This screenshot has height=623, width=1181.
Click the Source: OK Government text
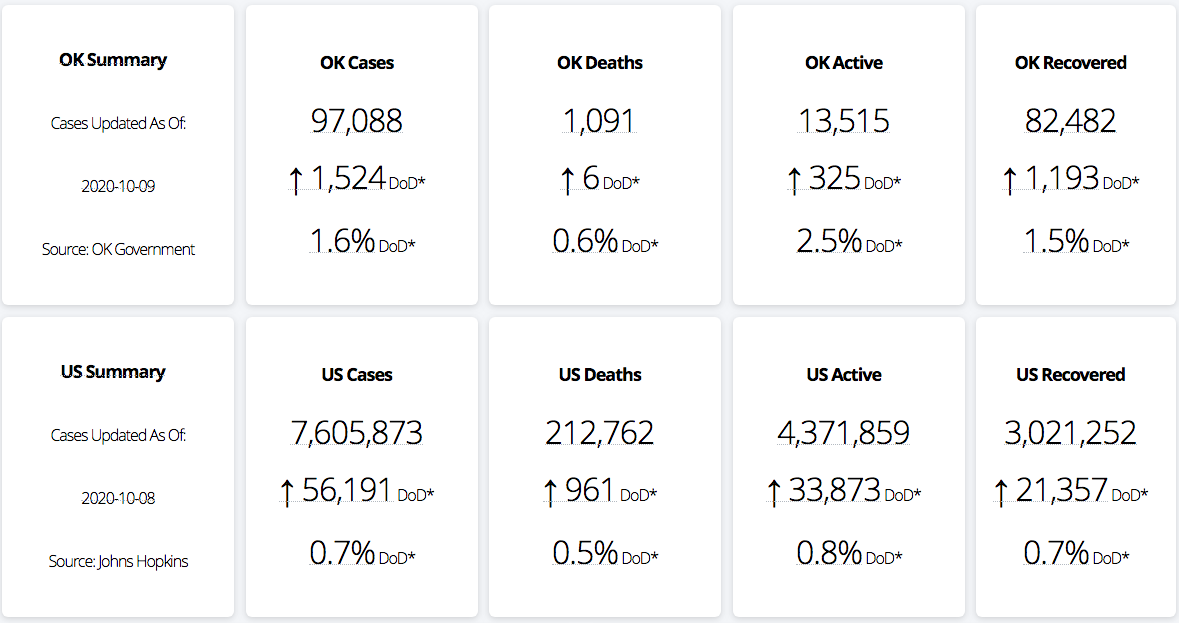click(118, 249)
